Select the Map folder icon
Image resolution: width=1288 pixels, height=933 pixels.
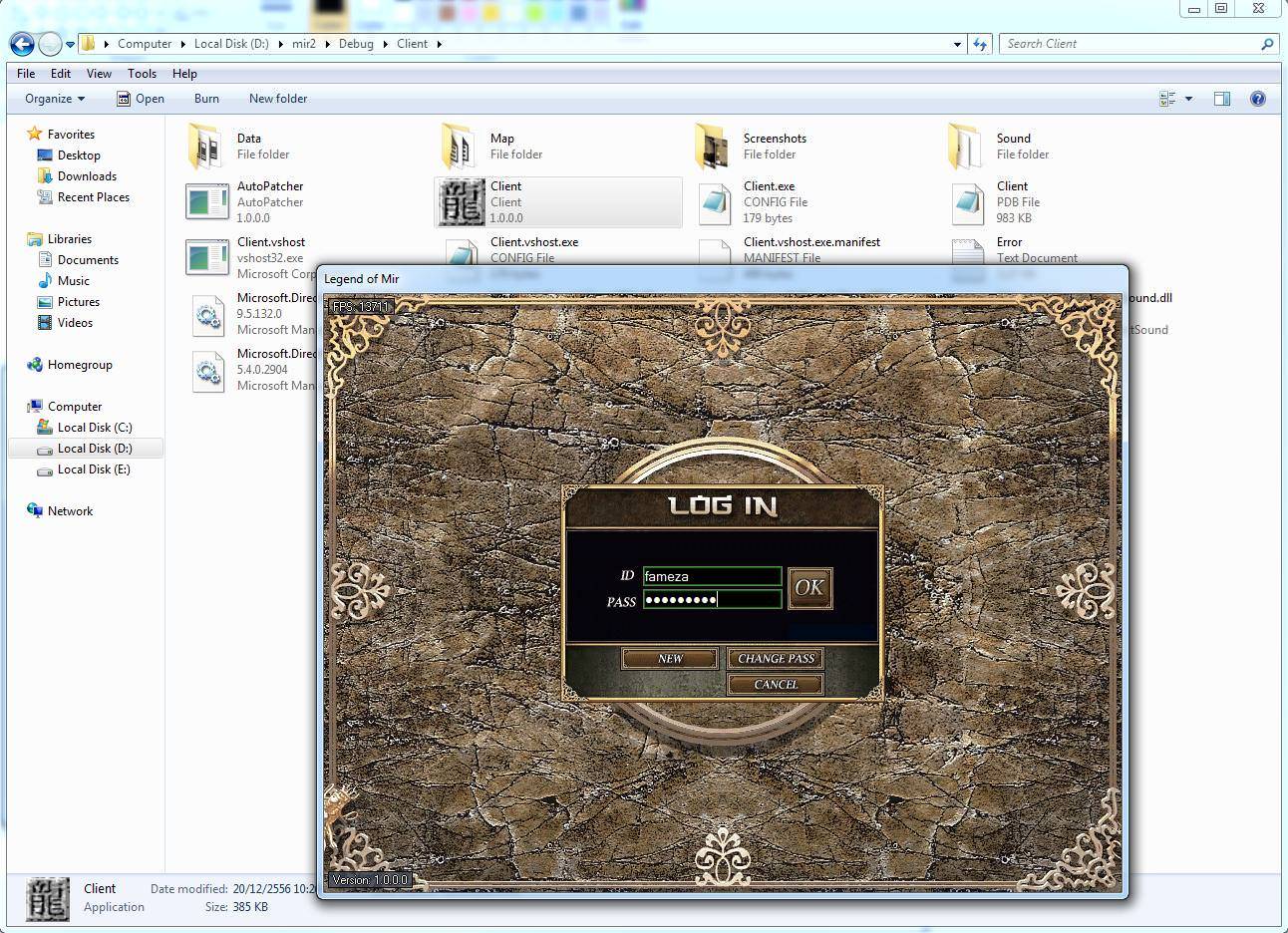pyautogui.click(x=460, y=147)
